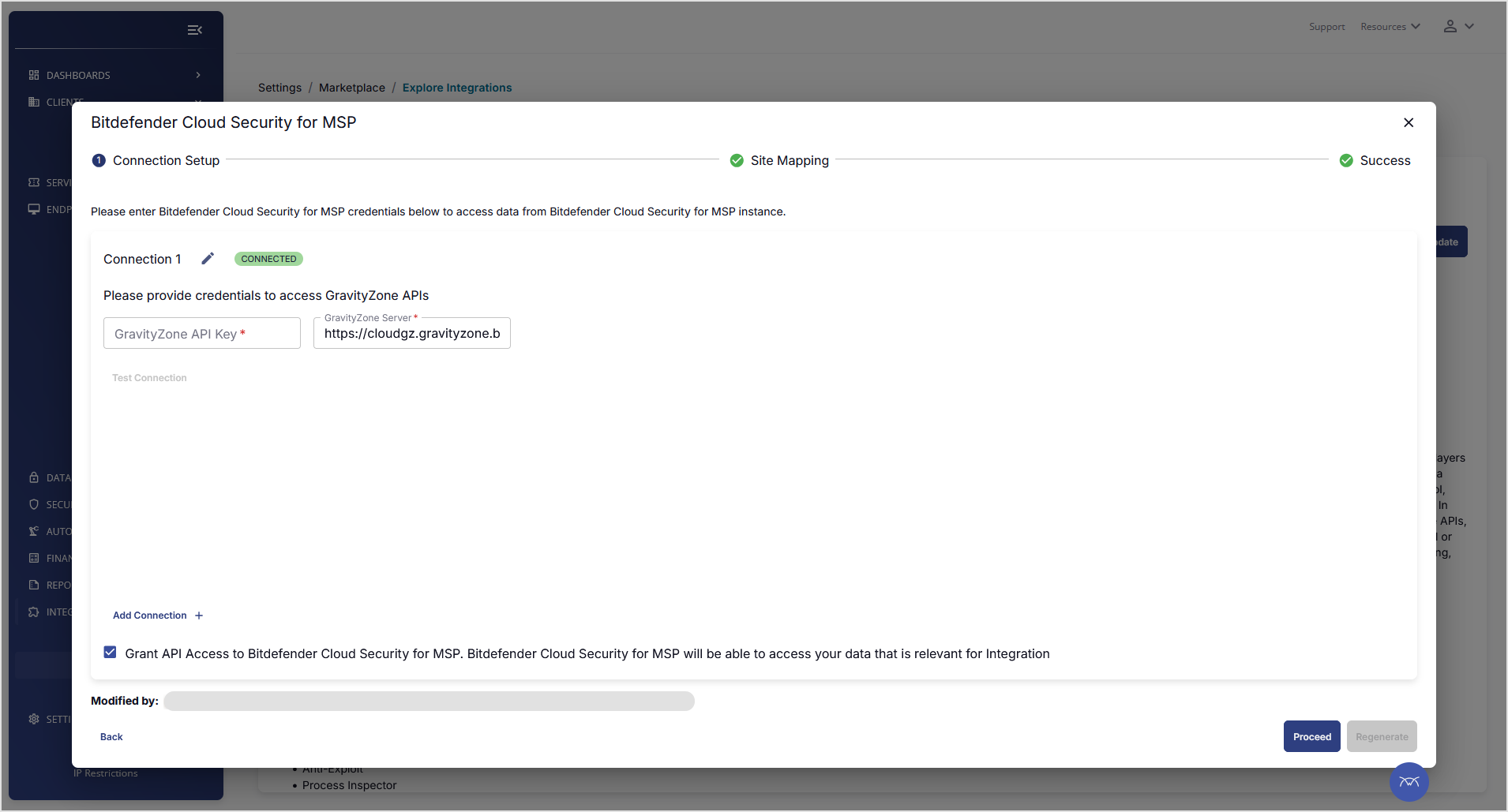This screenshot has height=812, width=1508.
Task: Focus the GravityZone Server URL field
Action: click(412, 333)
